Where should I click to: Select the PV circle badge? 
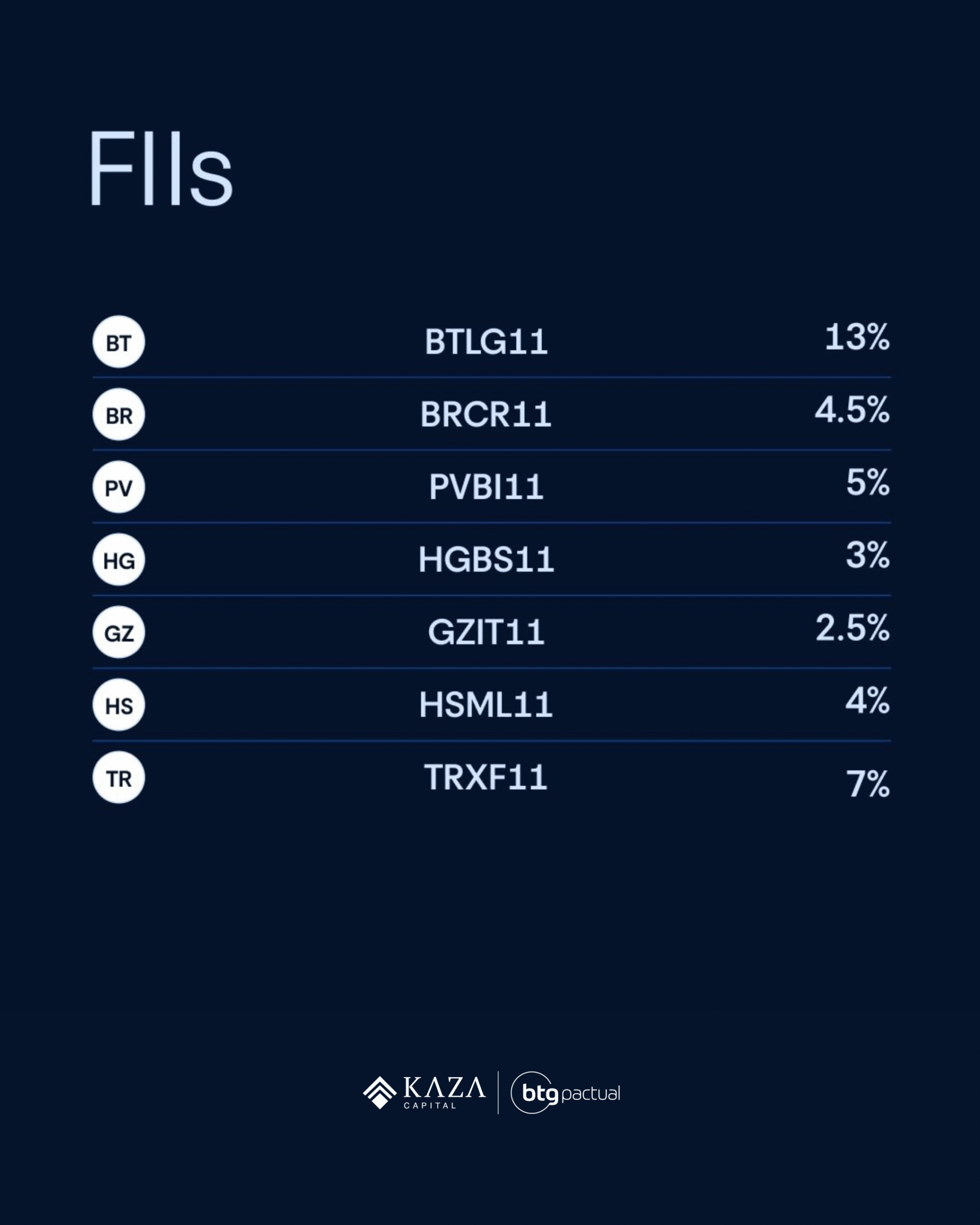coord(119,488)
